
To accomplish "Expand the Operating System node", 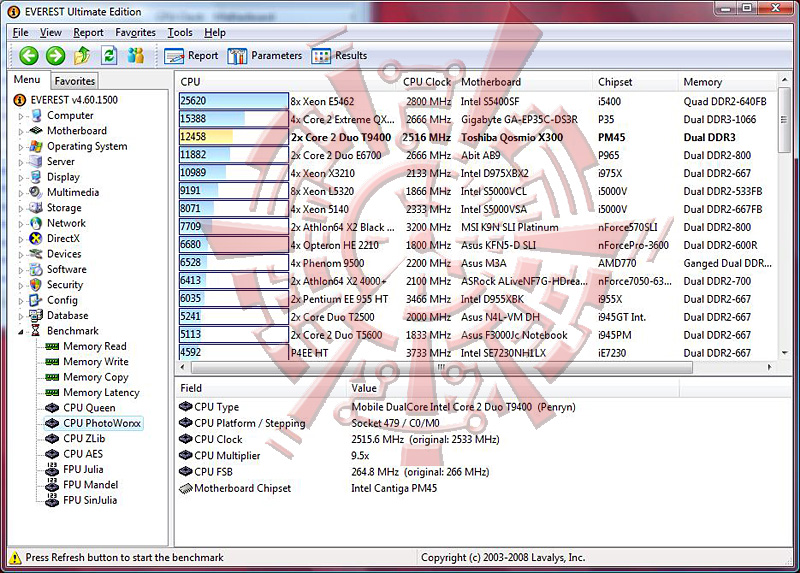I will point(21,147).
